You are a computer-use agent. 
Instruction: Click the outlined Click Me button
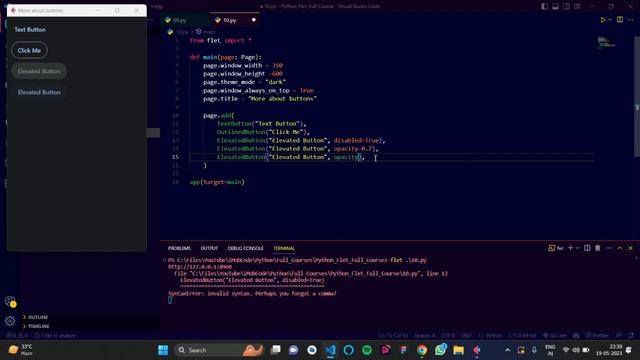(x=29, y=50)
